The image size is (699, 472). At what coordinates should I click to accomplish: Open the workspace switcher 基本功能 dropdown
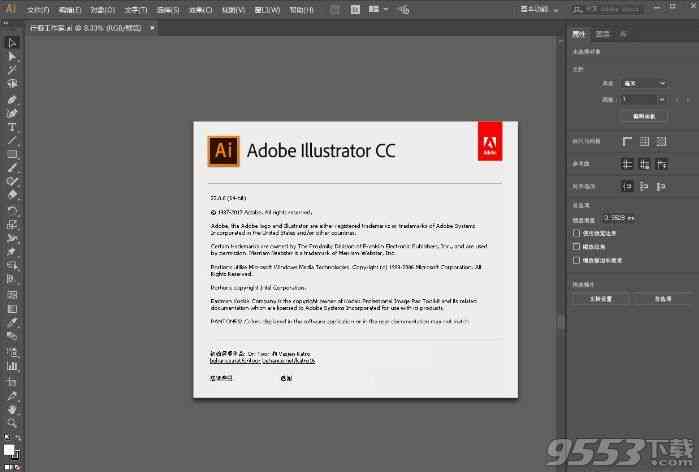coord(539,9)
